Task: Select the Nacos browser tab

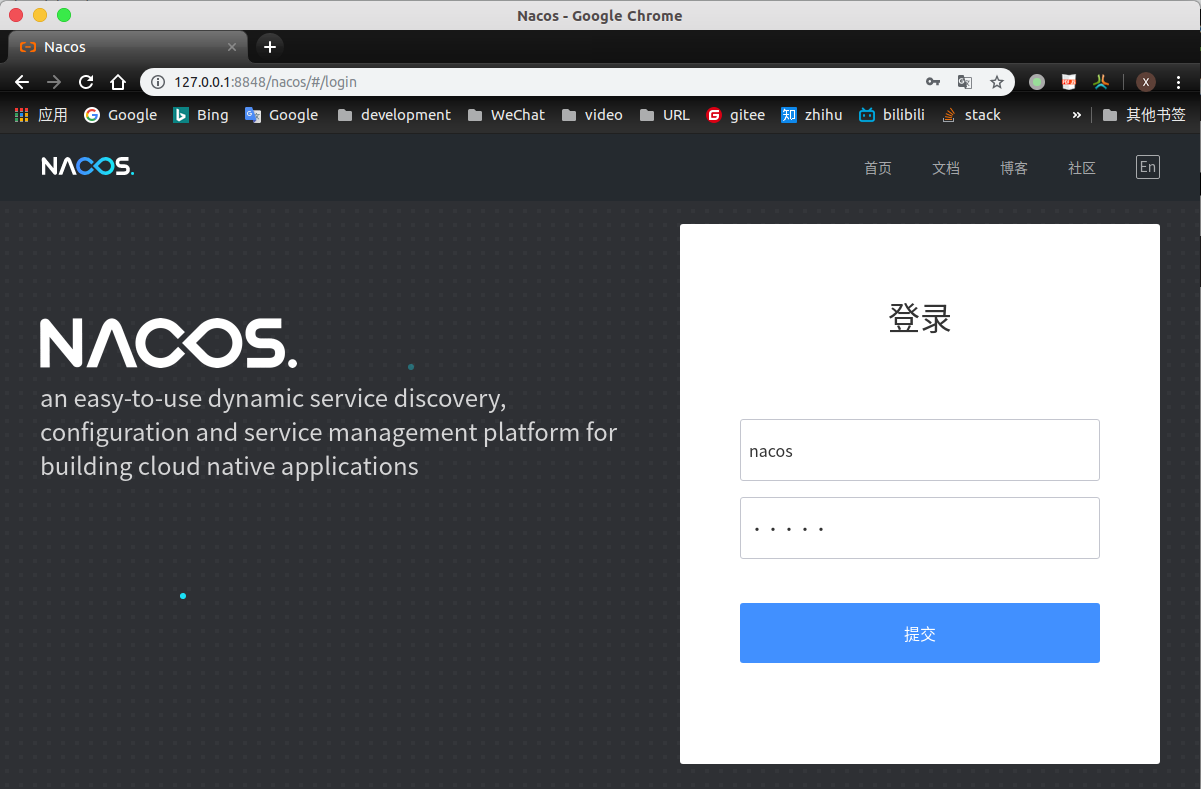Action: [127, 47]
